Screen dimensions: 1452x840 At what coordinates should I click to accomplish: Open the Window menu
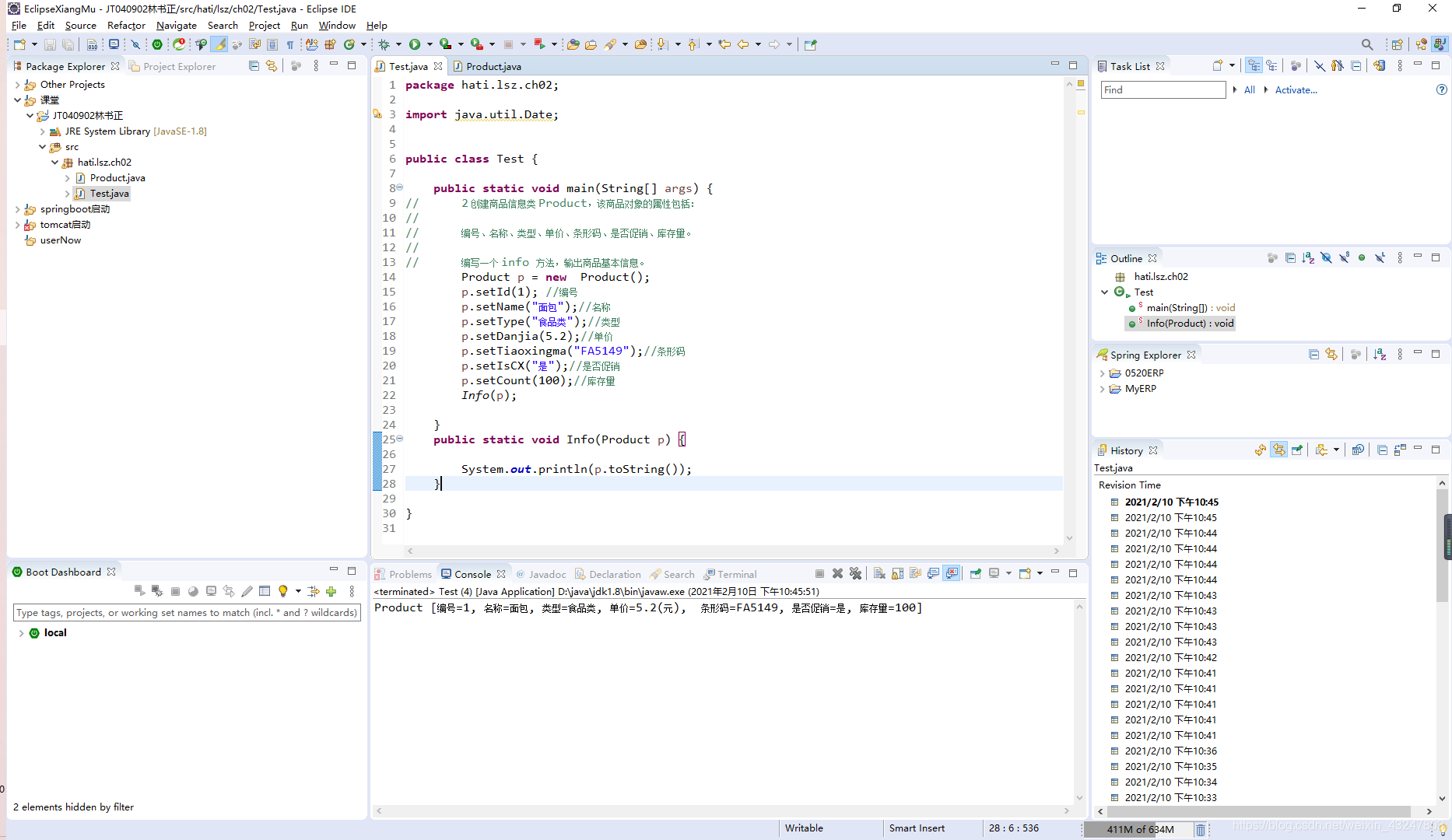coord(337,26)
